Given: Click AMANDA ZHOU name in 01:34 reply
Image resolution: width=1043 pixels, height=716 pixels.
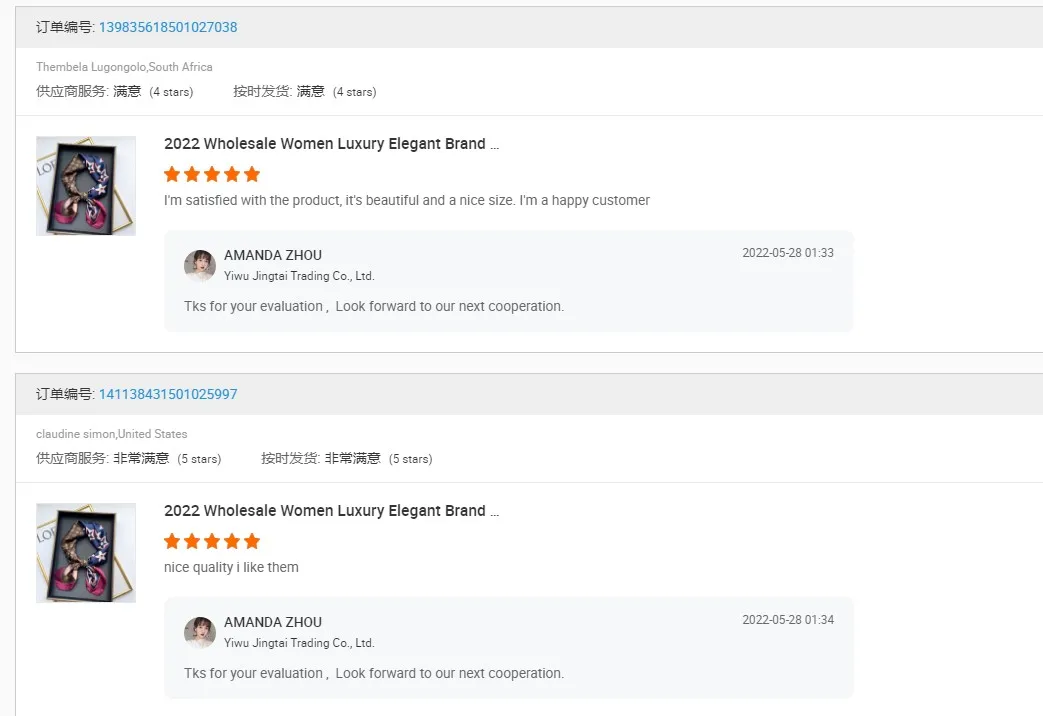Looking at the screenshot, I should [273, 622].
